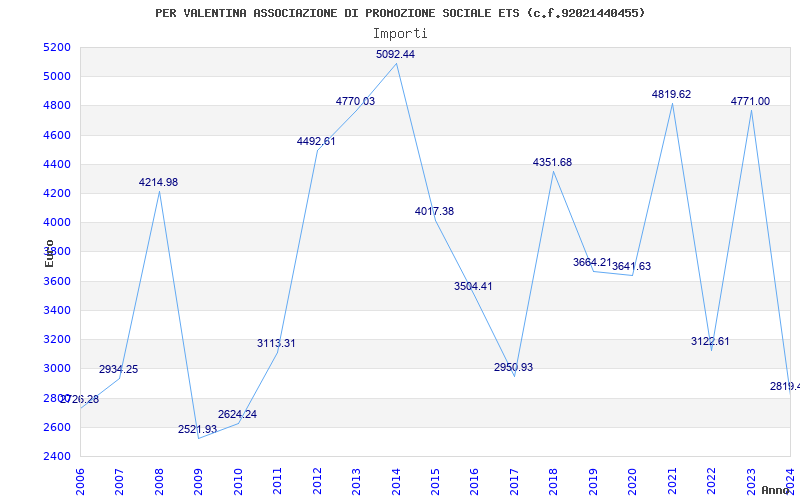
Task: Click the 2022 x-axis year label
Action: click(x=711, y=482)
